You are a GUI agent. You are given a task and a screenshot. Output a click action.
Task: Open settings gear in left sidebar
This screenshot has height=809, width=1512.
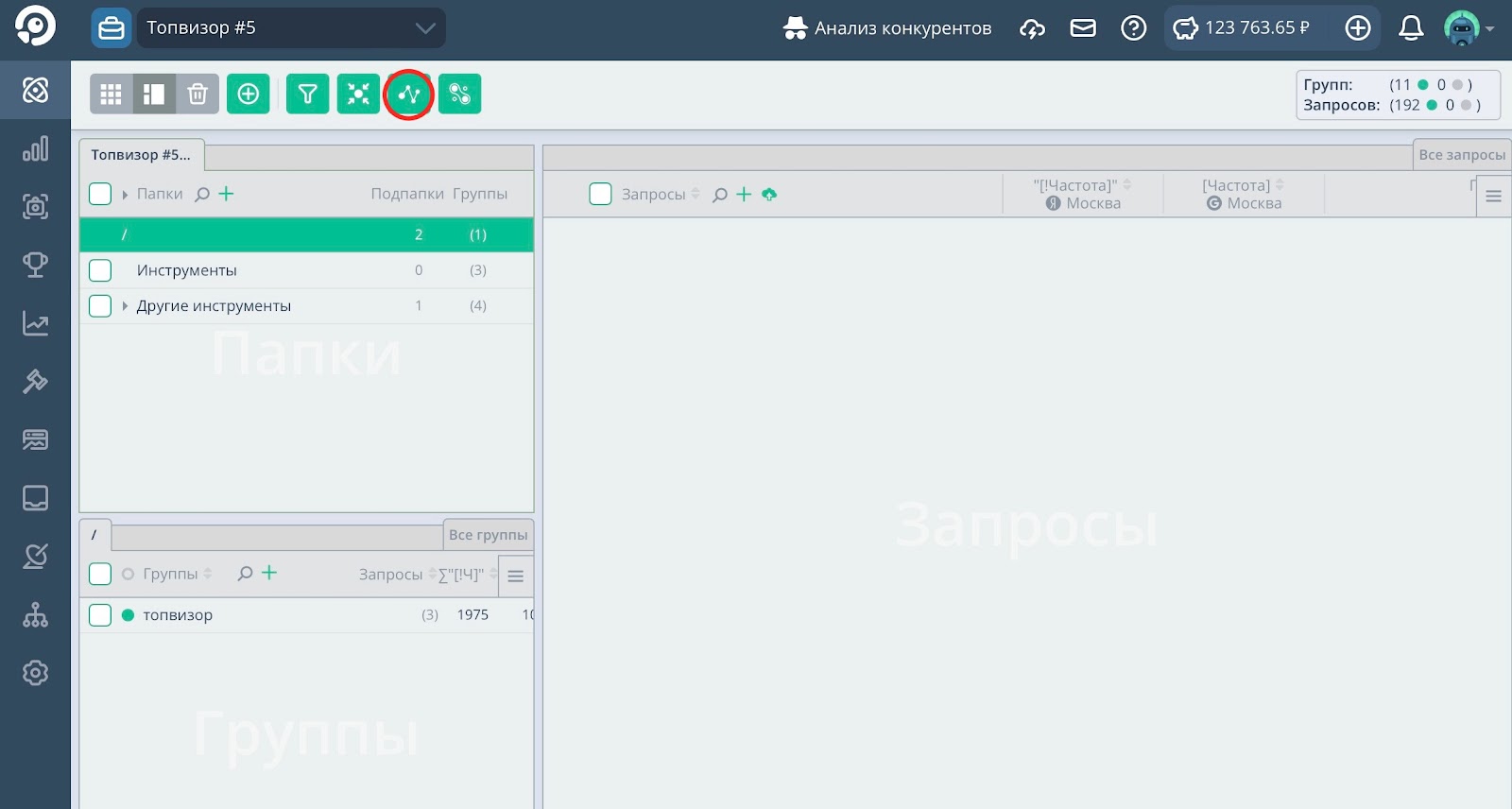[35, 673]
